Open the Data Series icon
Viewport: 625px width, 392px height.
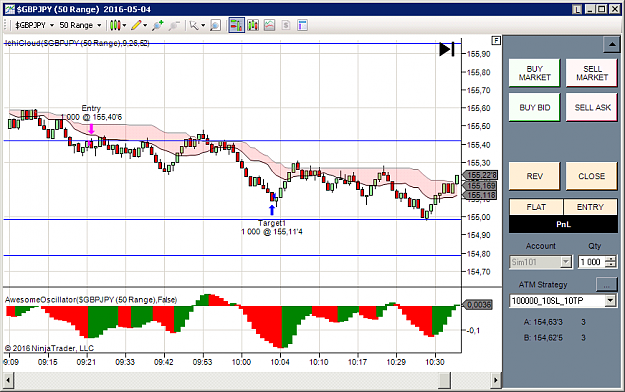coord(253,26)
